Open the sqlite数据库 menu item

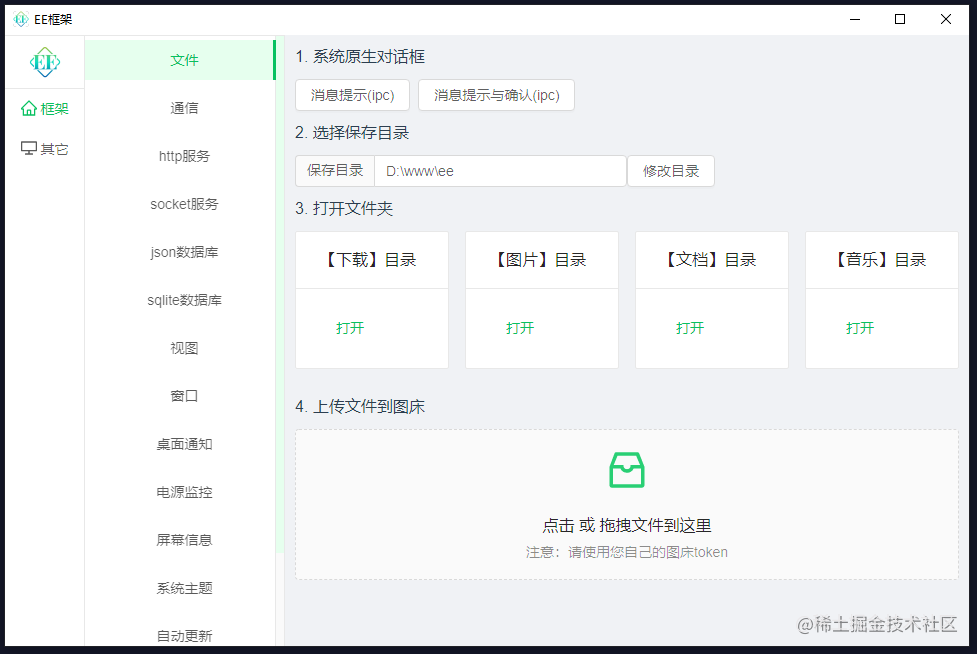coord(180,300)
